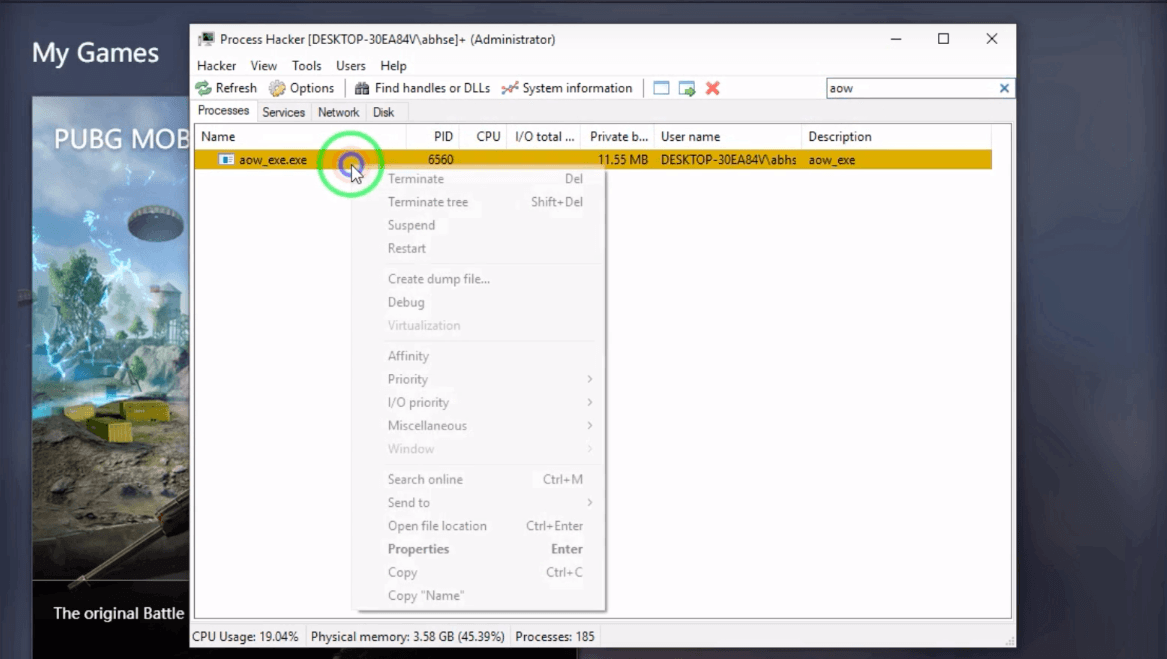Open the Options gear icon
This screenshot has height=659, width=1167.
click(x=277, y=88)
